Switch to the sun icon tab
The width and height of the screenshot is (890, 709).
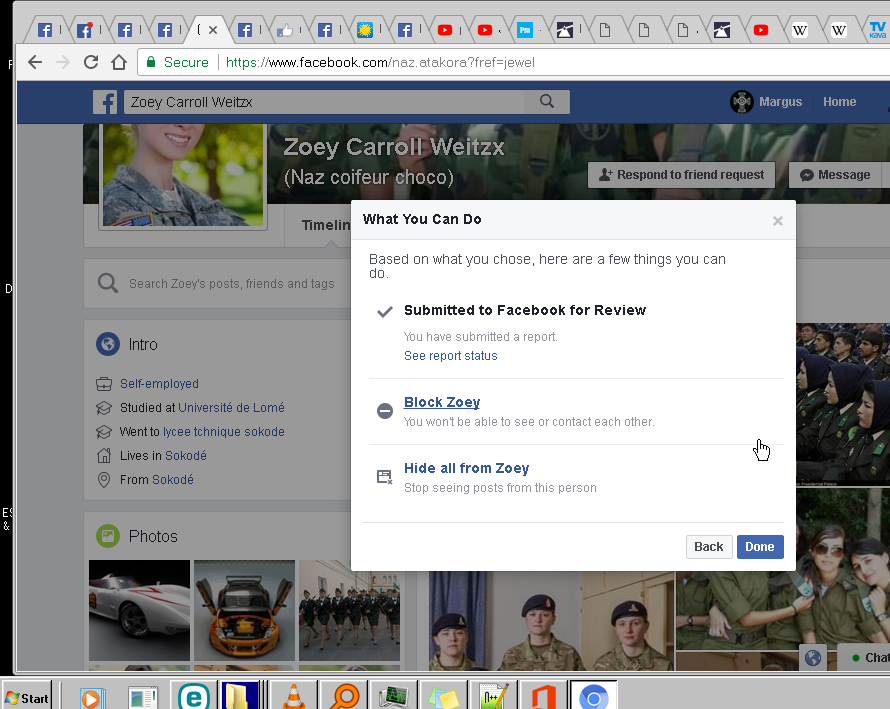tap(364, 30)
